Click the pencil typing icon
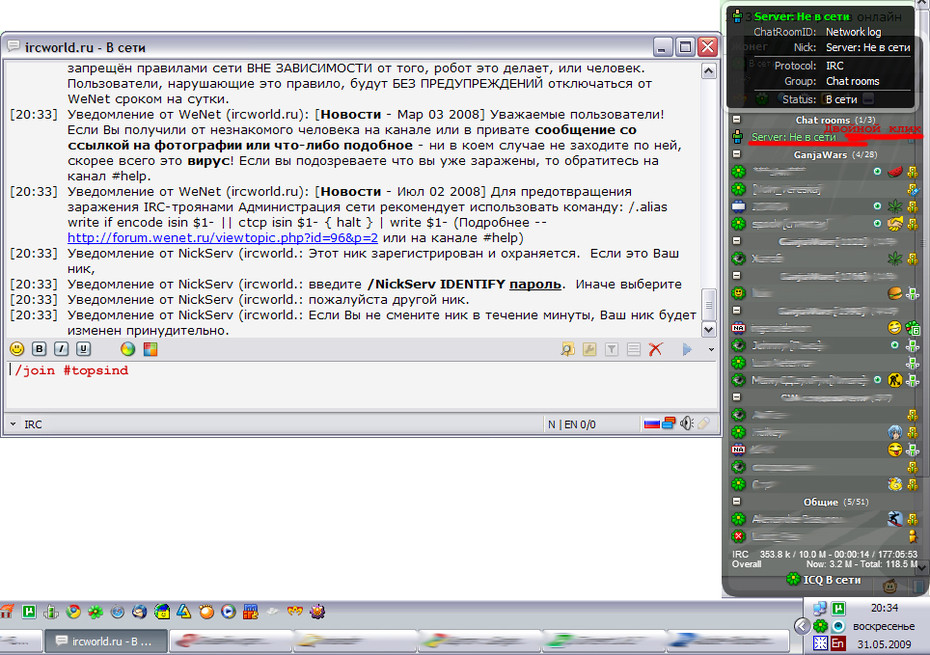The width and height of the screenshot is (930, 655). pos(704,423)
